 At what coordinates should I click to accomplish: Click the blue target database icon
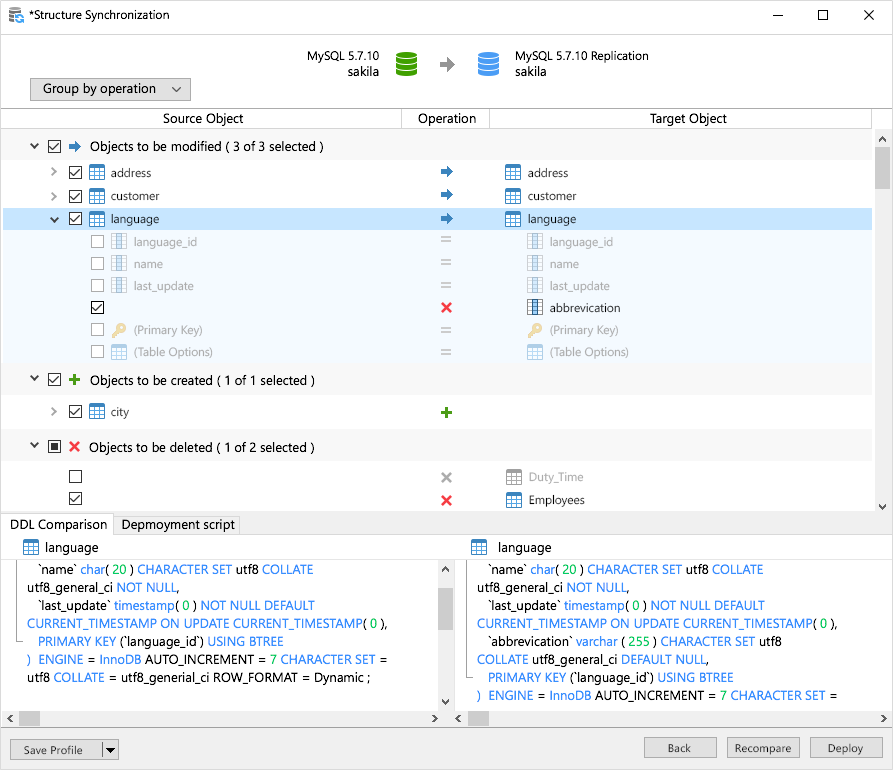coord(488,64)
